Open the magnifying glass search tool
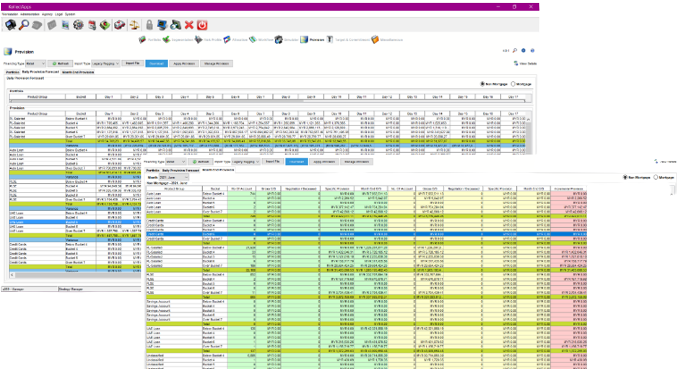The width and height of the screenshot is (677, 369). tap(24, 25)
